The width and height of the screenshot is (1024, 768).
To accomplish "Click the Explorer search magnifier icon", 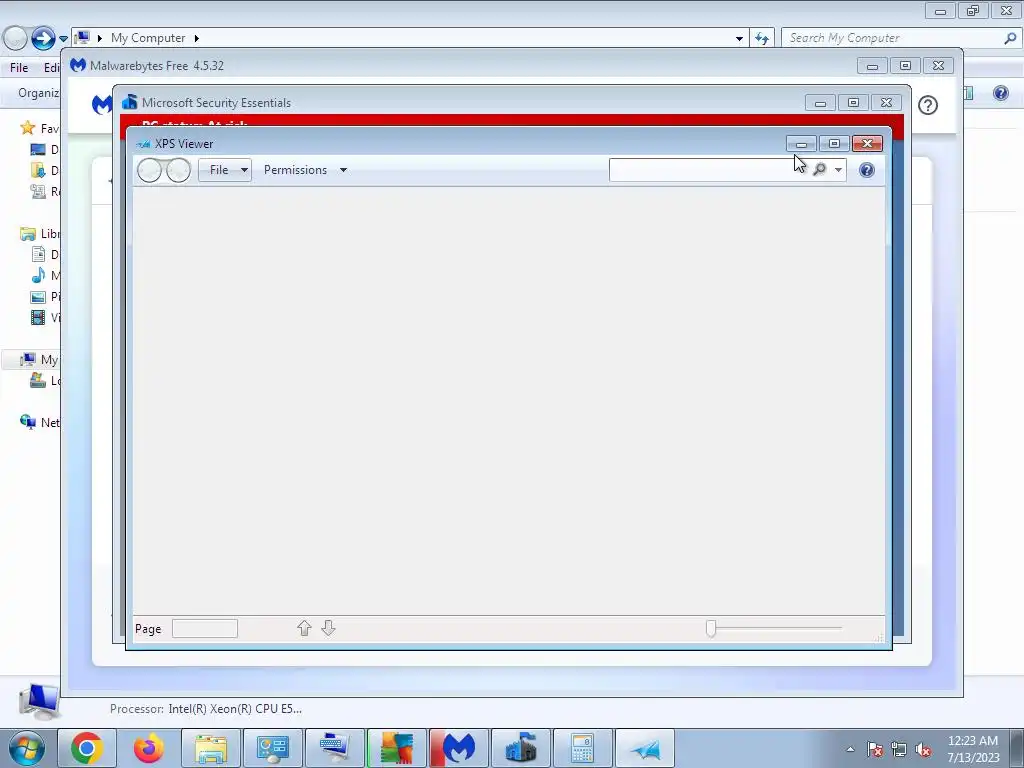I will [1010, 38].
